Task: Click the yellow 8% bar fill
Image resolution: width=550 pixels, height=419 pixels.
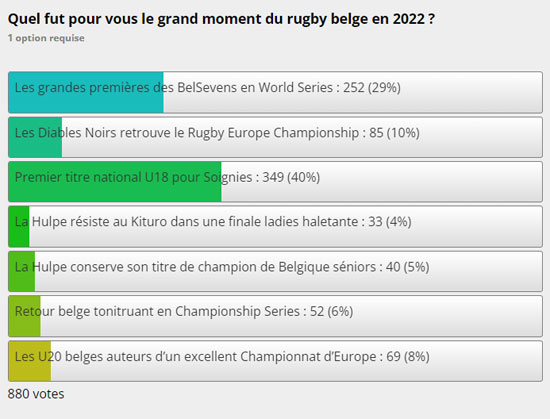Action: coord(30,361)
